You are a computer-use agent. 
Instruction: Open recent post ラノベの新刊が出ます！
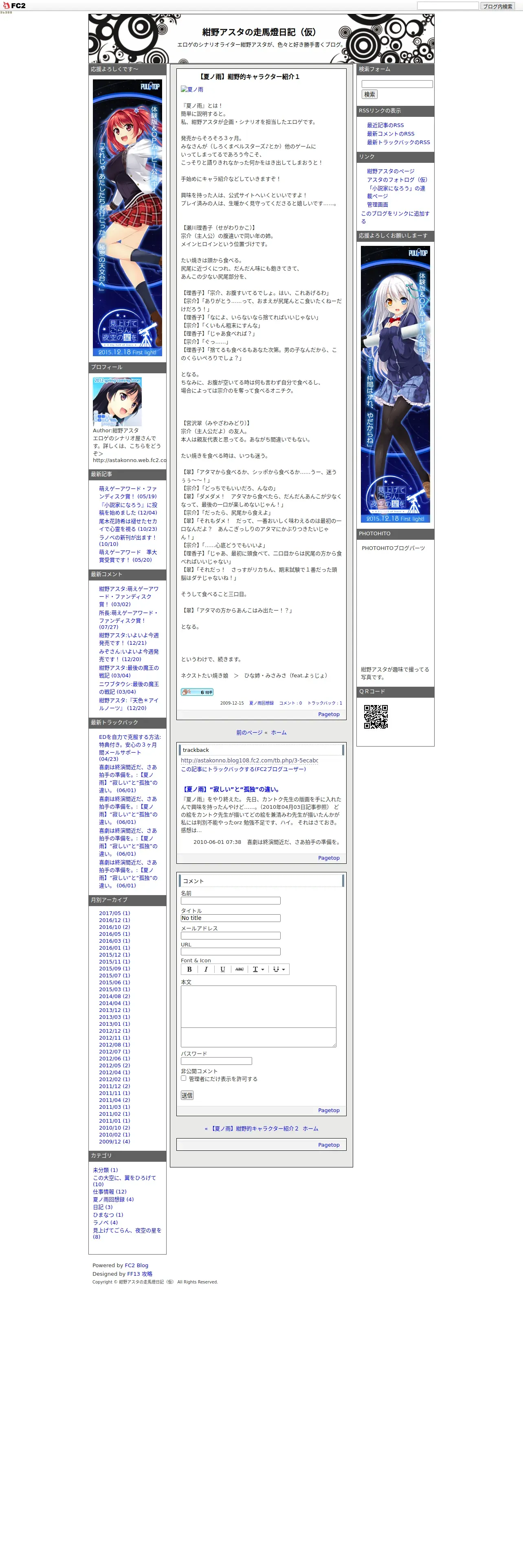pos(128,541)
